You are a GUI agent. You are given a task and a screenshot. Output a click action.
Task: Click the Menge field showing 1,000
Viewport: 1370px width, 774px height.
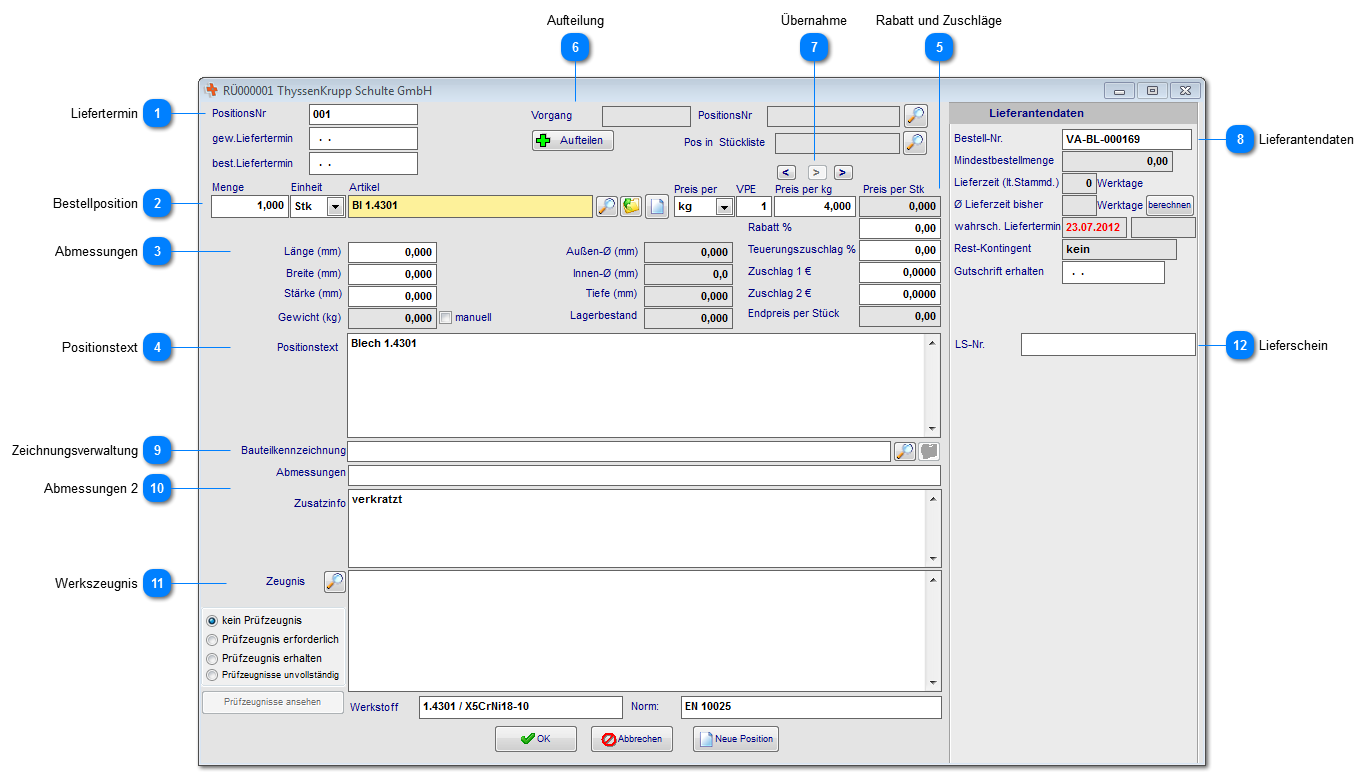249,207
